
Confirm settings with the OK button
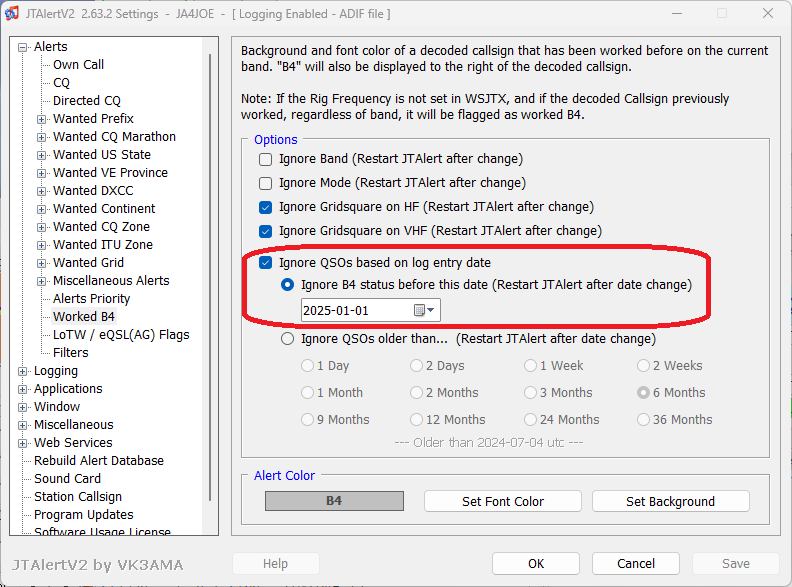pyautogui.click(x=536, y=563)
